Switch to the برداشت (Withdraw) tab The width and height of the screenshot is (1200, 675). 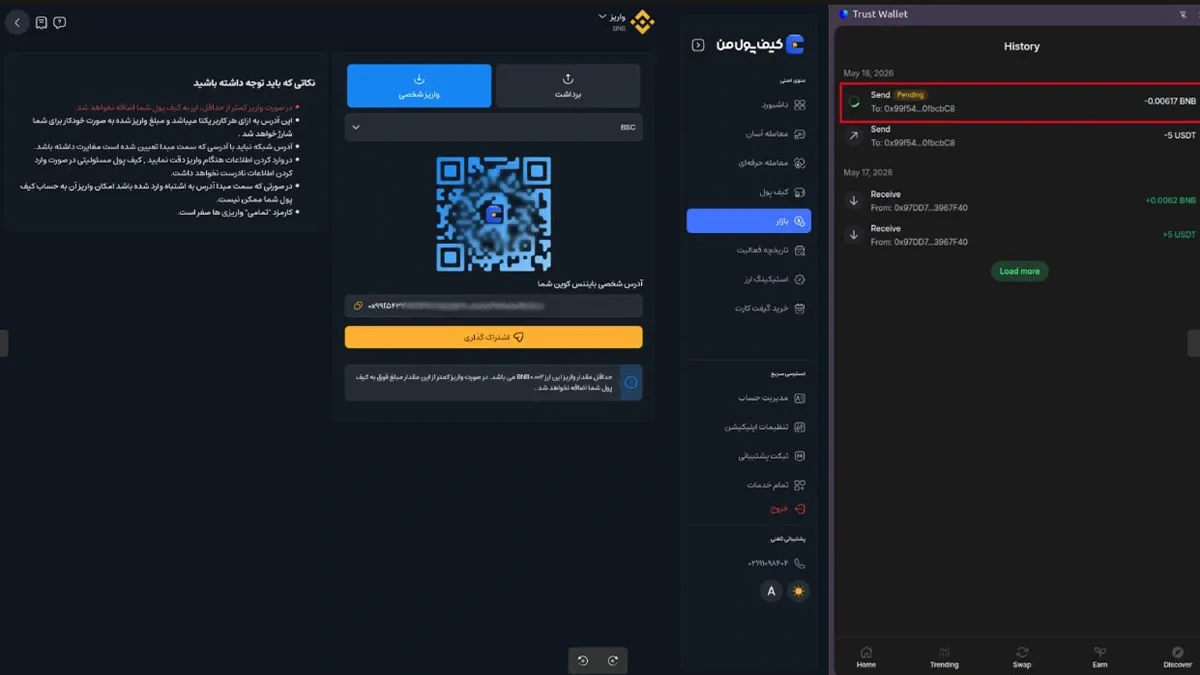coord(568,86)
